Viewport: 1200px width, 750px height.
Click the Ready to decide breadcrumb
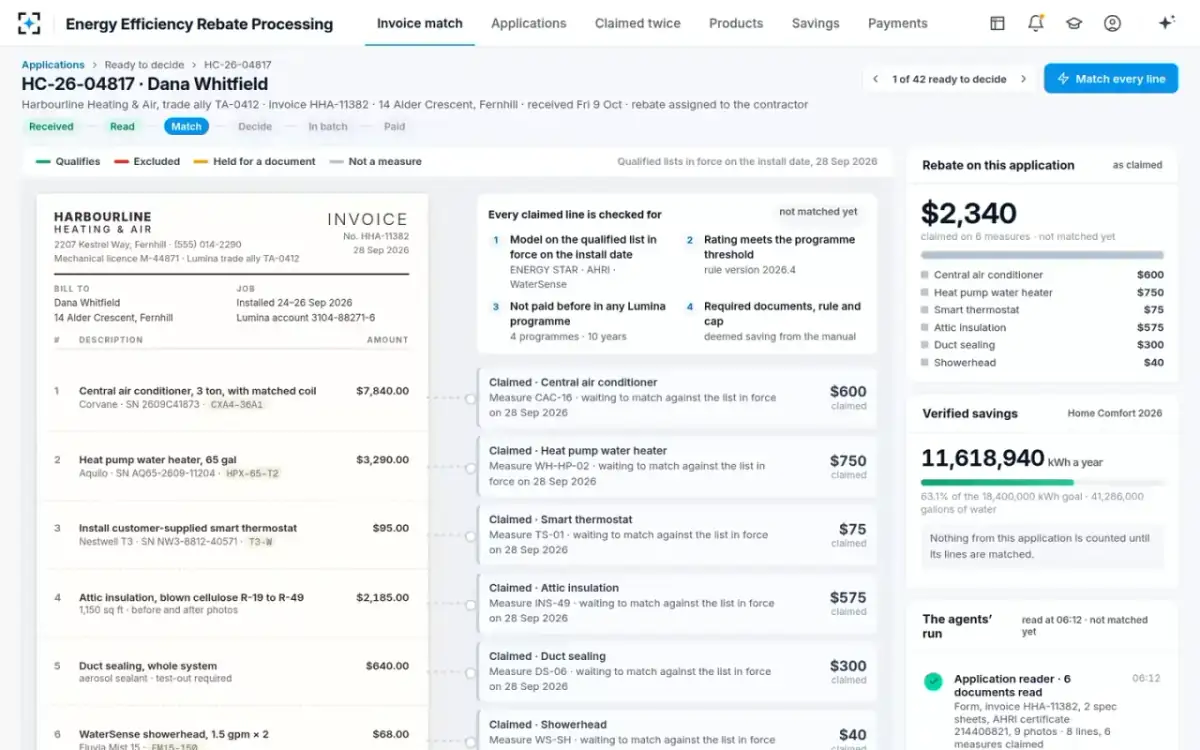pyautogui.click(x=144, y=65)
